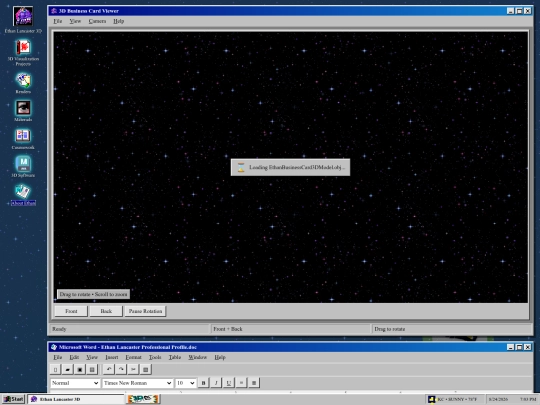This screenshot has height=405, width=540.
Task: Click the alignment icon right of Underline
Action: (241, 383)
